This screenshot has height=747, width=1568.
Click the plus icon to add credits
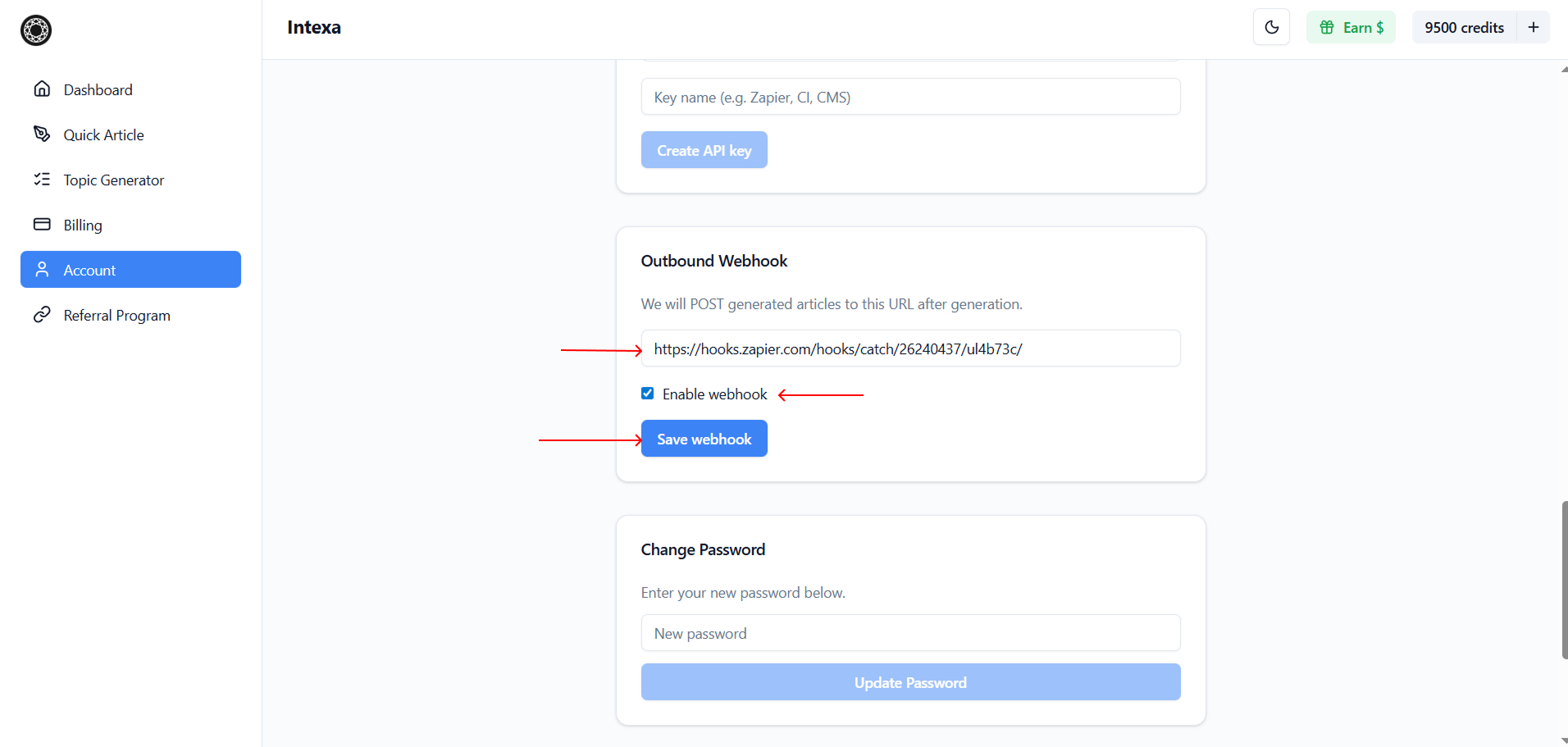tap(1533, 27)
